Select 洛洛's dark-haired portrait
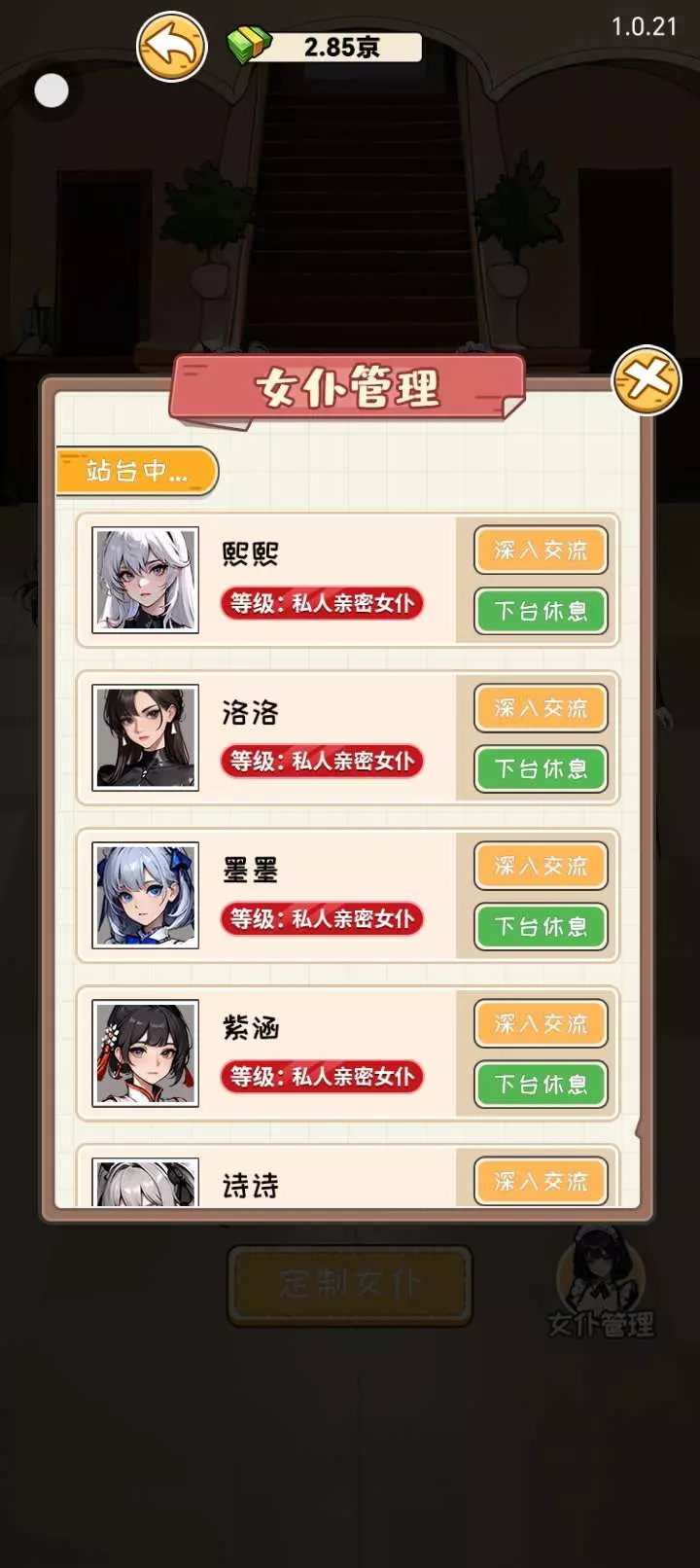Screen dimensions: 700x1568 (x=146, y=737)
